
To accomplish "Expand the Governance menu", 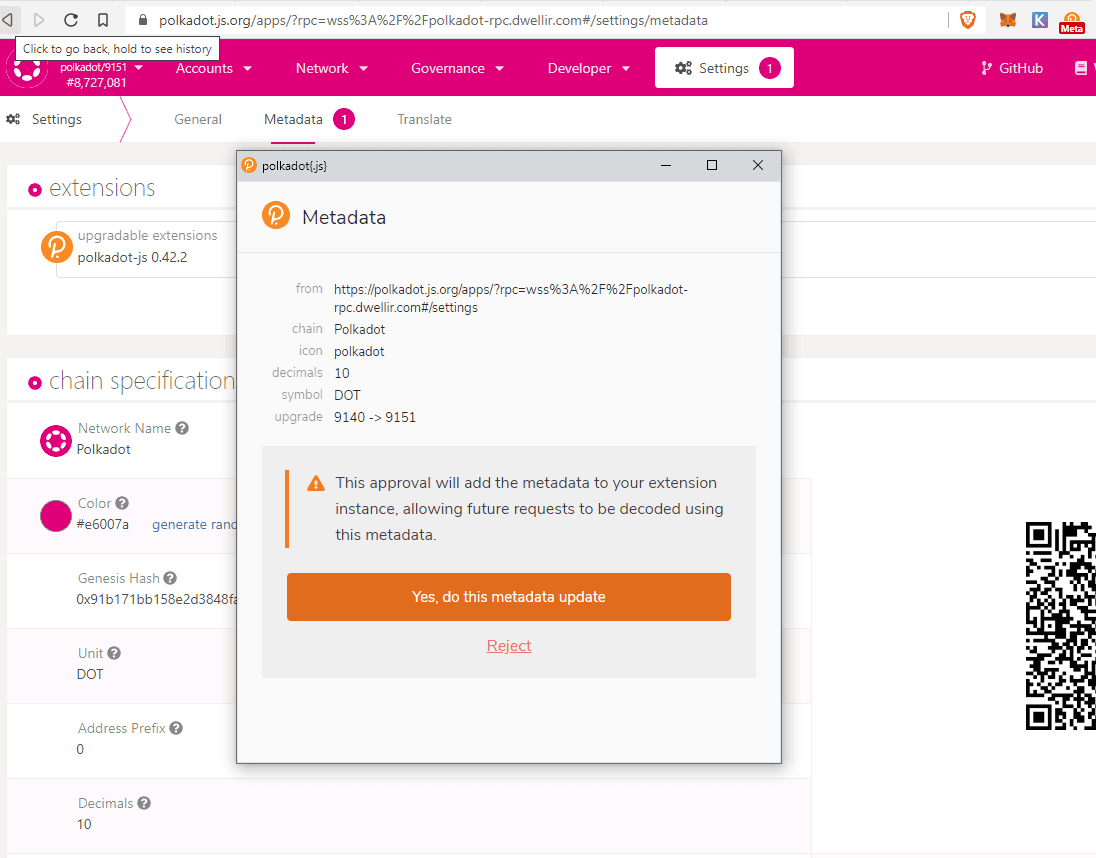I will click(x=457, y=68).
